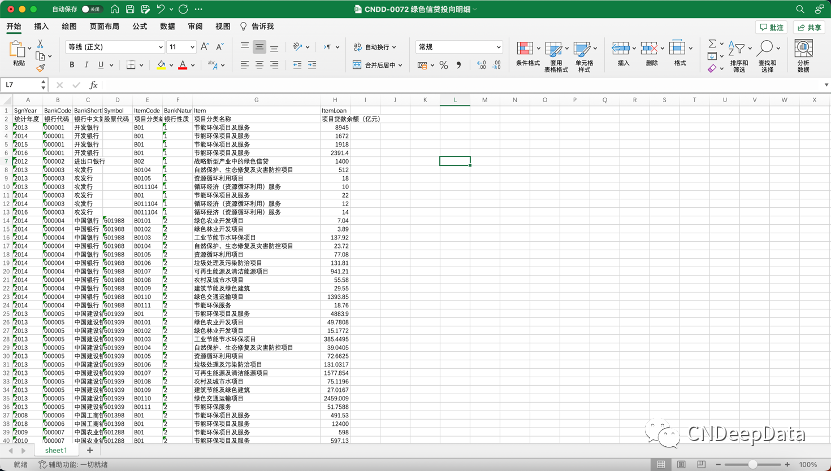Screen dimensions: 832x472
Task: Switch to Normal view in status bar
Action: pyautogui.click(x=661, y=465)
